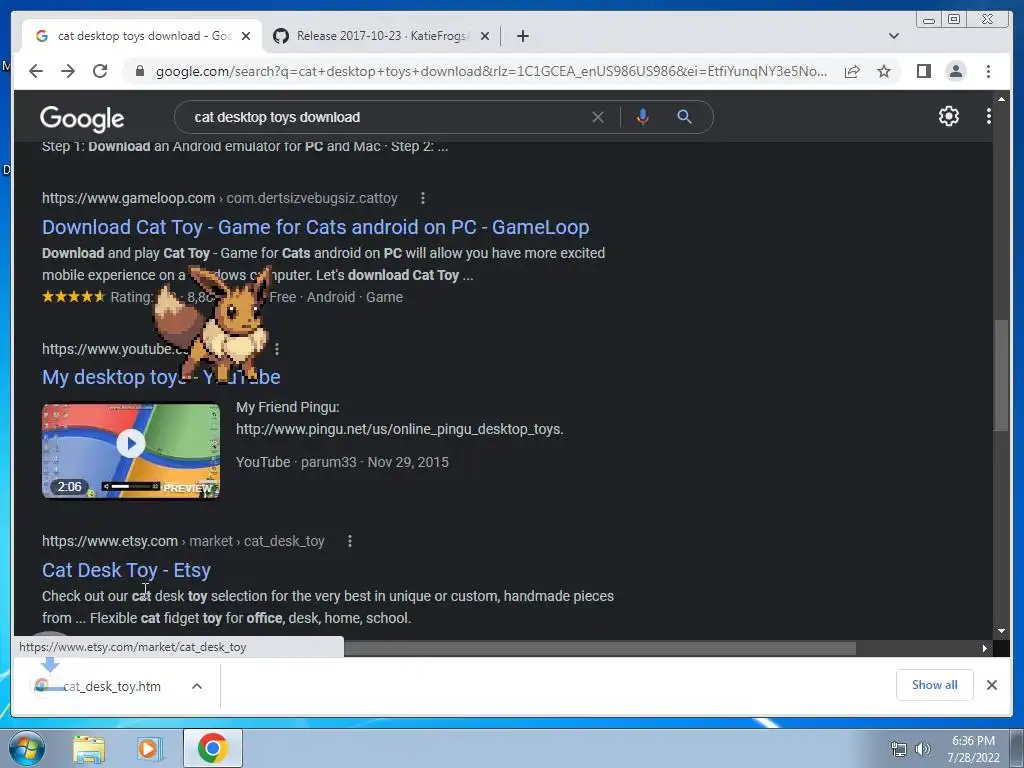
Task: Click the Eevee desktop pet sprite
Action: point(214,325)
